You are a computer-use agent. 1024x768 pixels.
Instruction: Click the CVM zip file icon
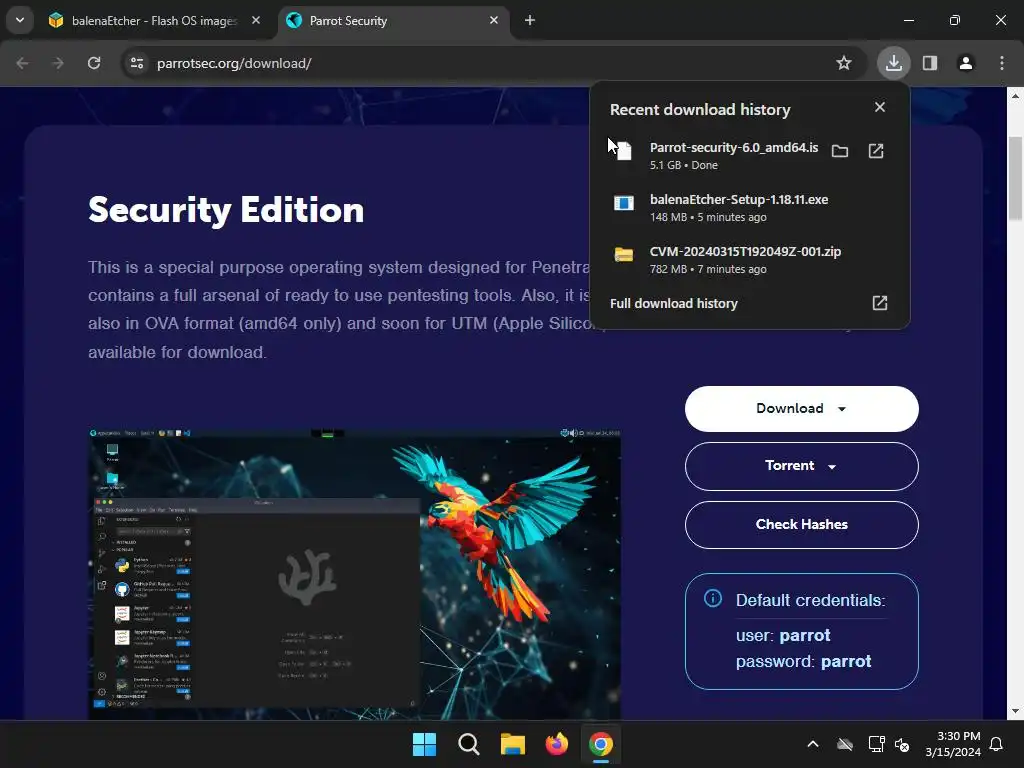point(624,255)
